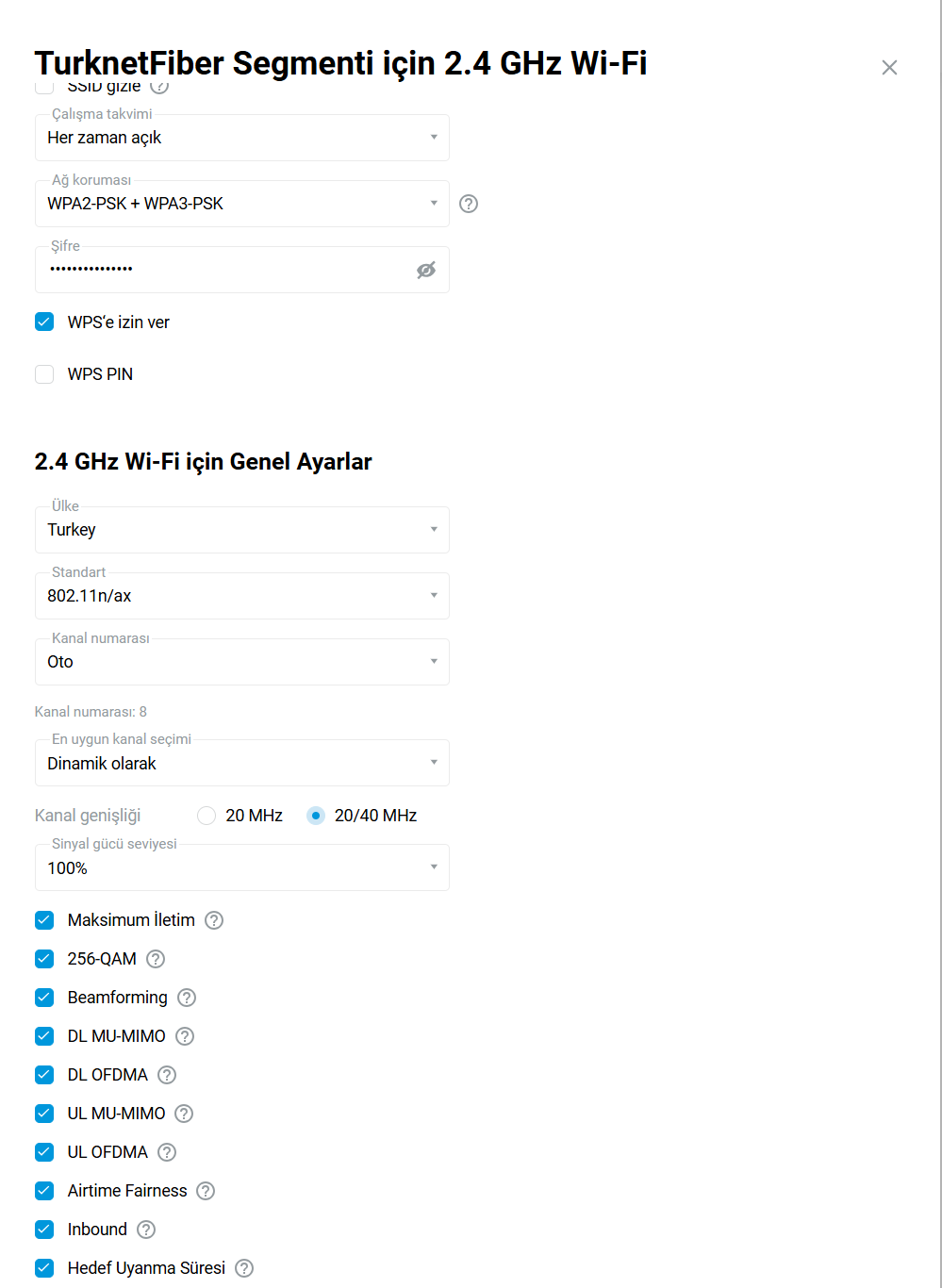Expand the Ülke country dropdown
Screen dimensions: 942x1288
click(x=242, y=530)
